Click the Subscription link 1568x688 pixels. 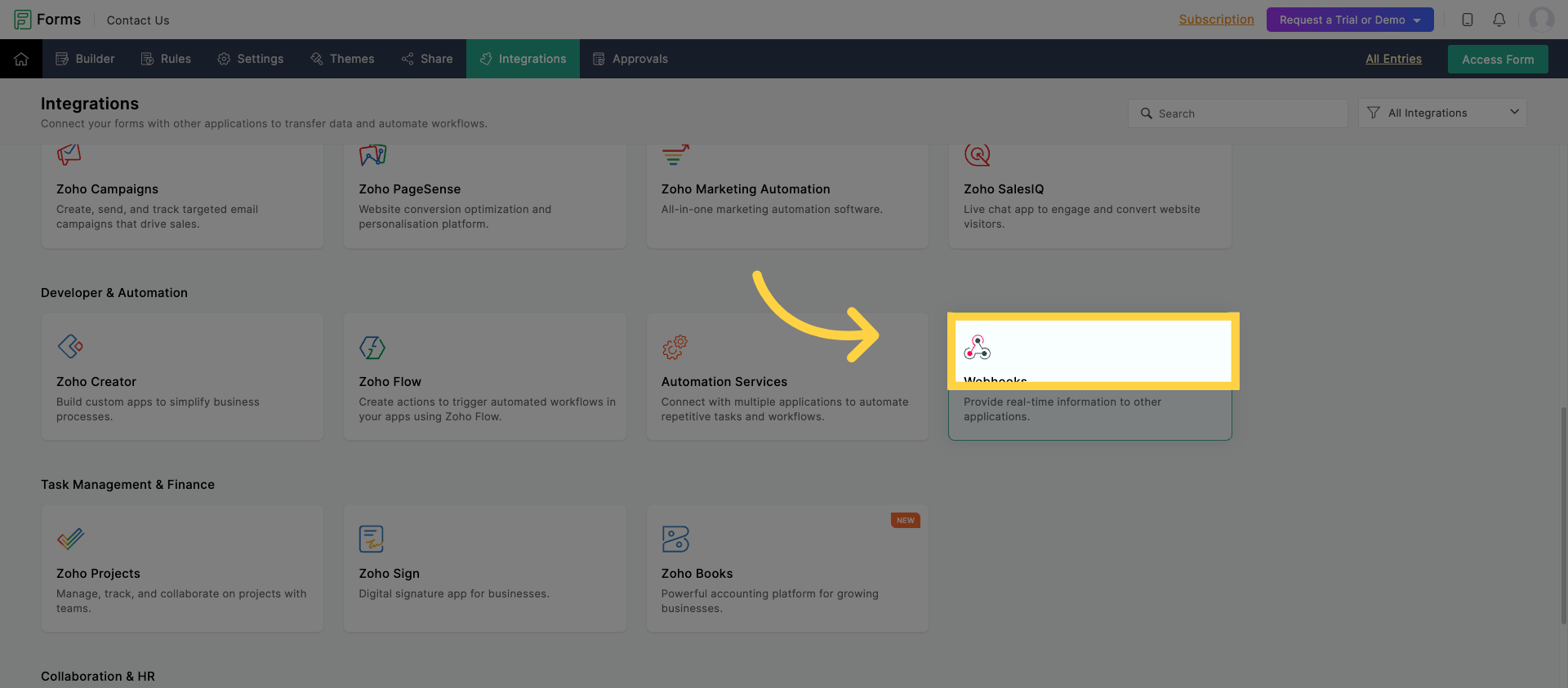(1216, 20)
